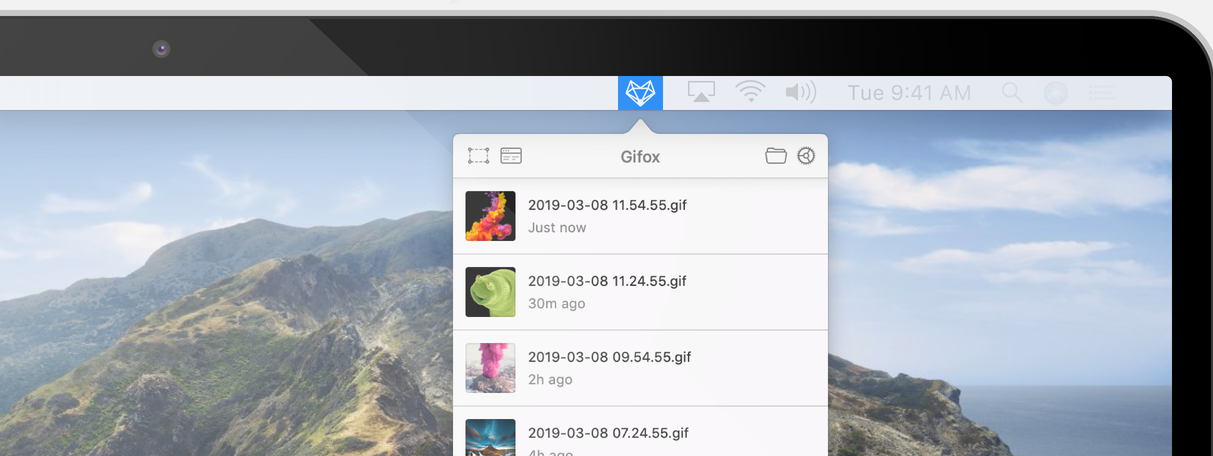Start window recording mode in Gifox
The width and height of the screenshot is (1213, 456).
coord(511,156)
